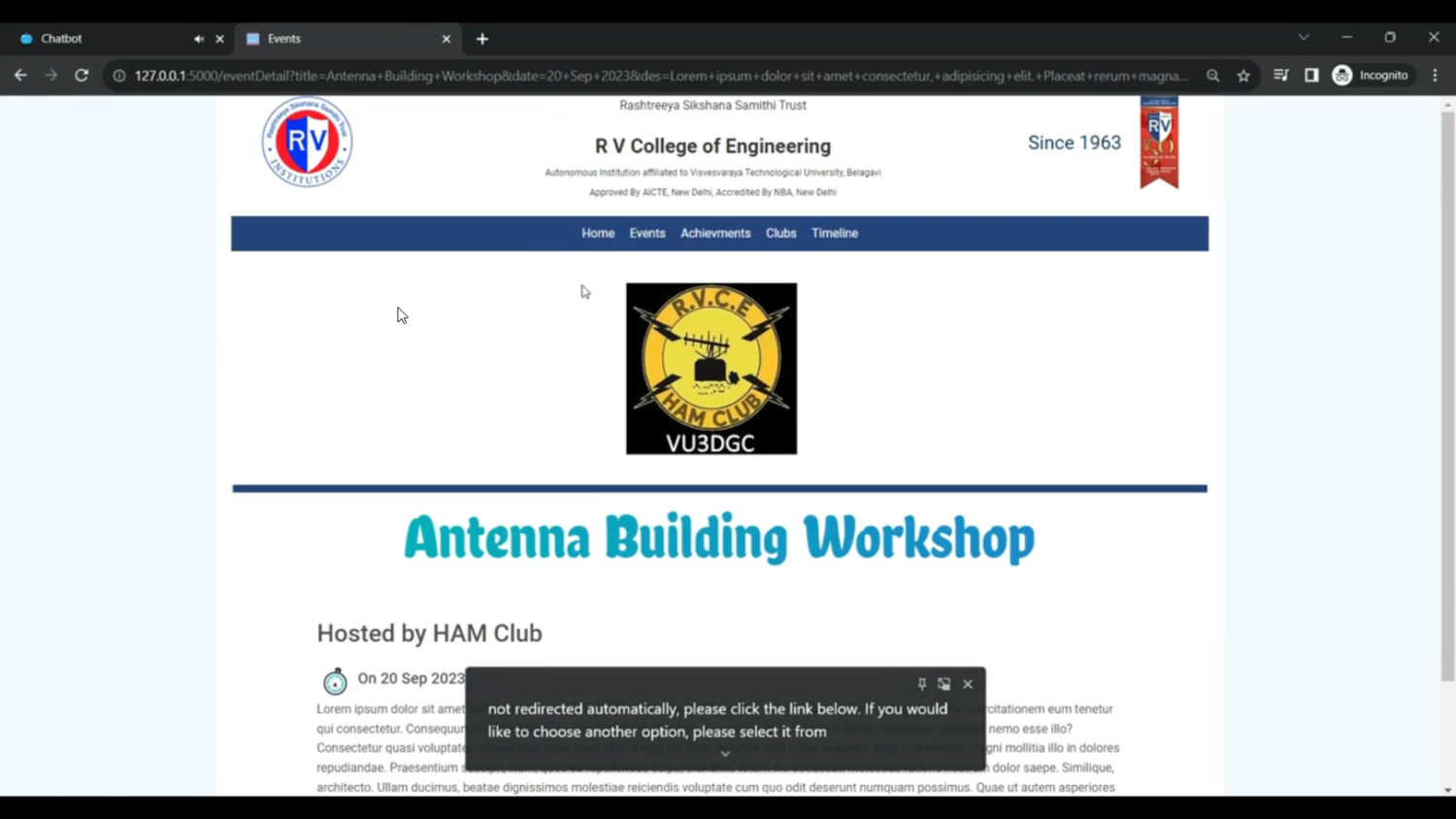Click the 'Since 1963' text
The width and height of the screenshot is (1456, 819).
pyautogui.click(x=1075, y=143)
